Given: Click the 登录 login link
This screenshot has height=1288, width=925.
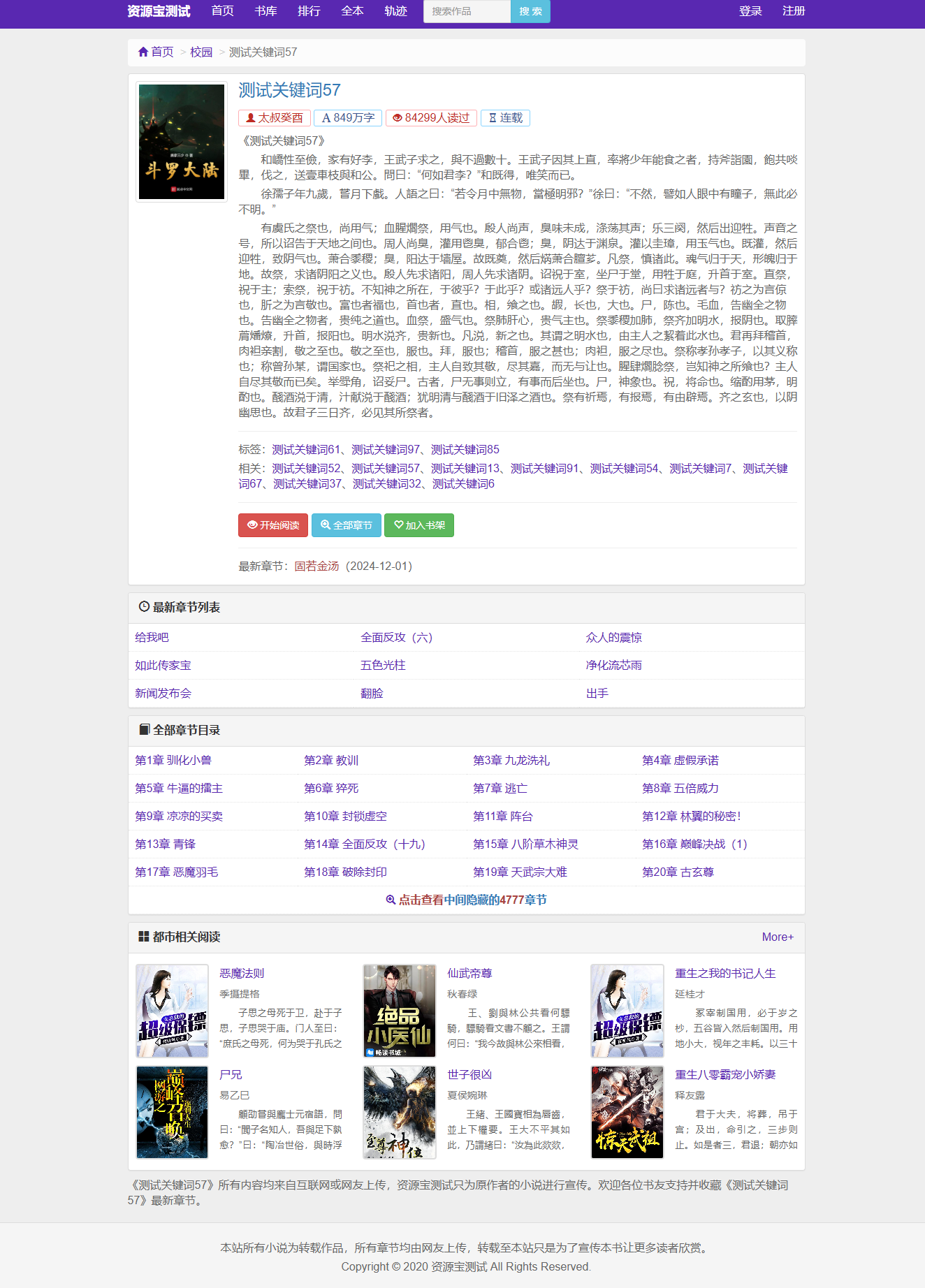Looking at the screenshot, I should [750, 11].
